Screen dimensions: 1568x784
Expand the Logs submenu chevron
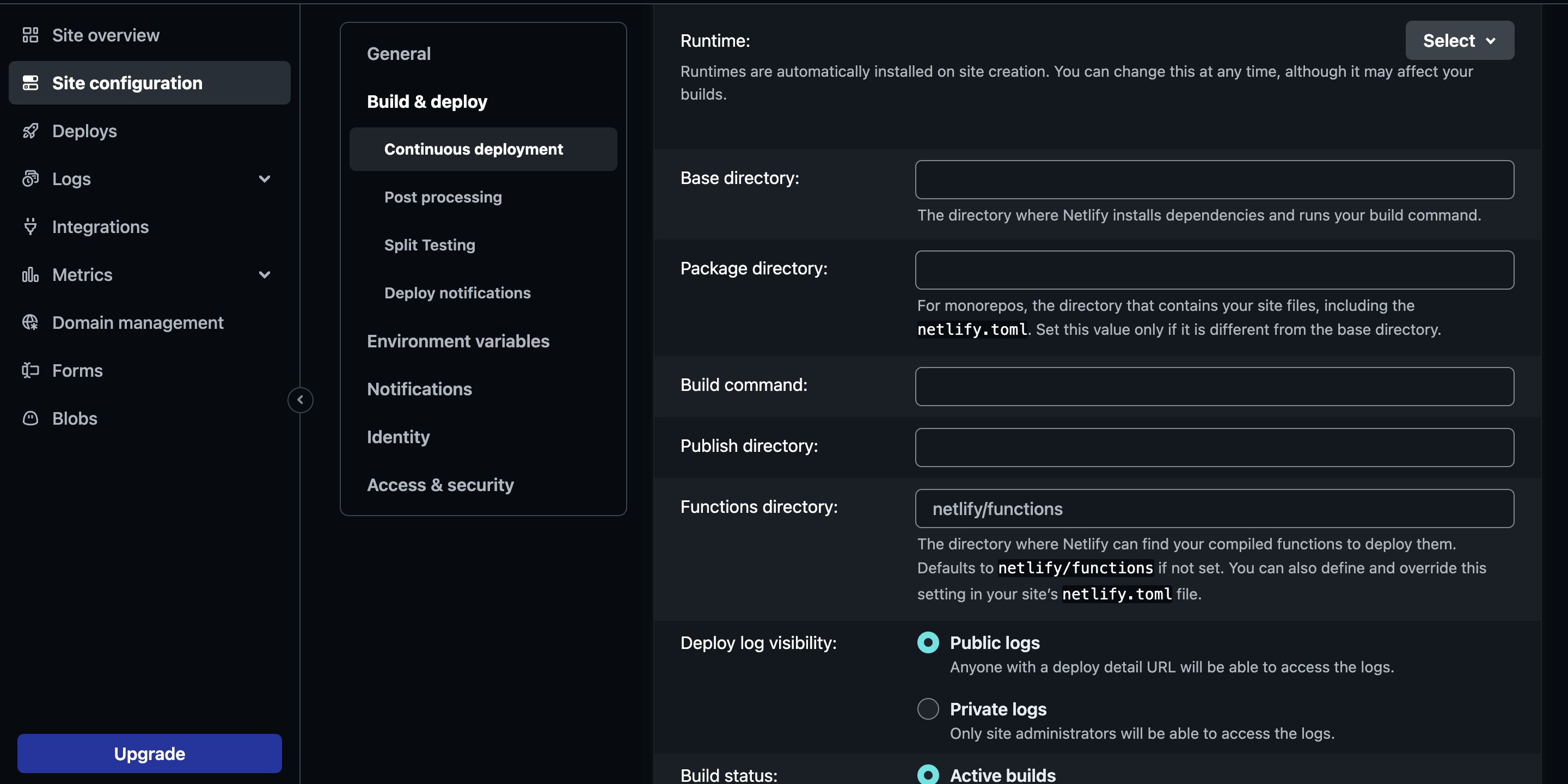264,179
